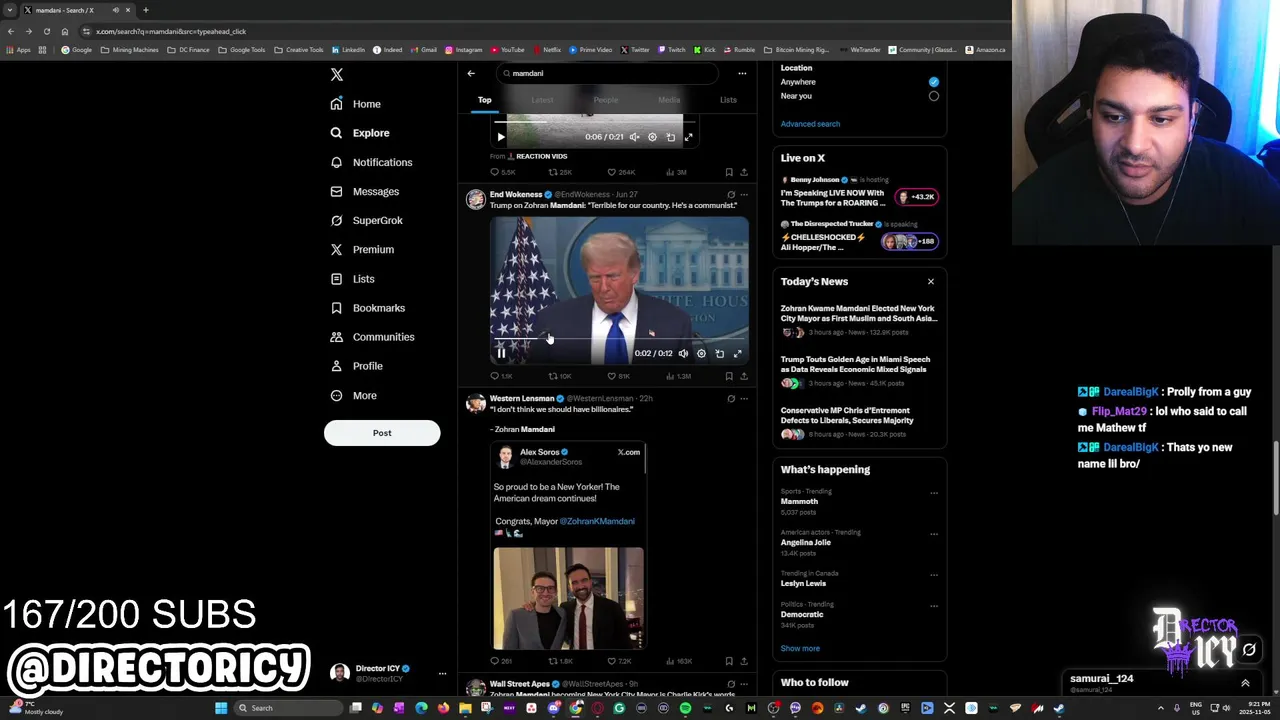Repost End Wokeness post with 10K
Image resolution: width=1280 pixels, height=720 pixels.
click(560, 376)
